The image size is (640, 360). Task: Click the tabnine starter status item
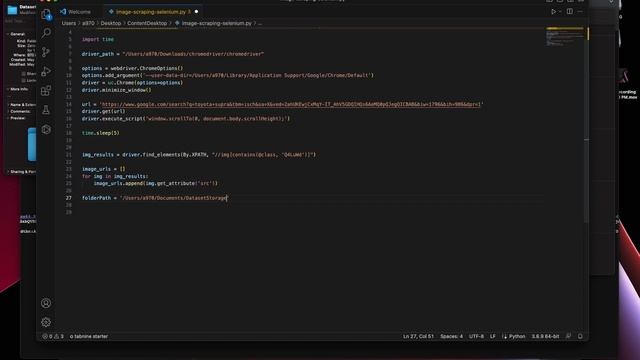coord(89,336)
